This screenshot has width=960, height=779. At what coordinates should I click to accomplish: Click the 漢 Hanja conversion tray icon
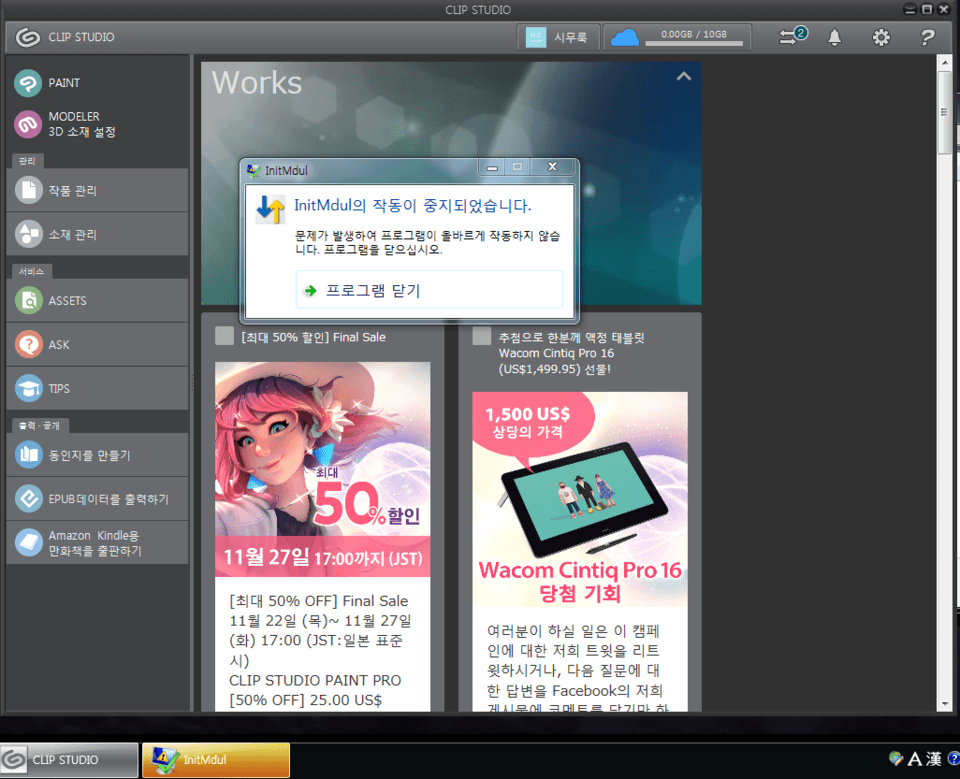click(x=934, y=759)
